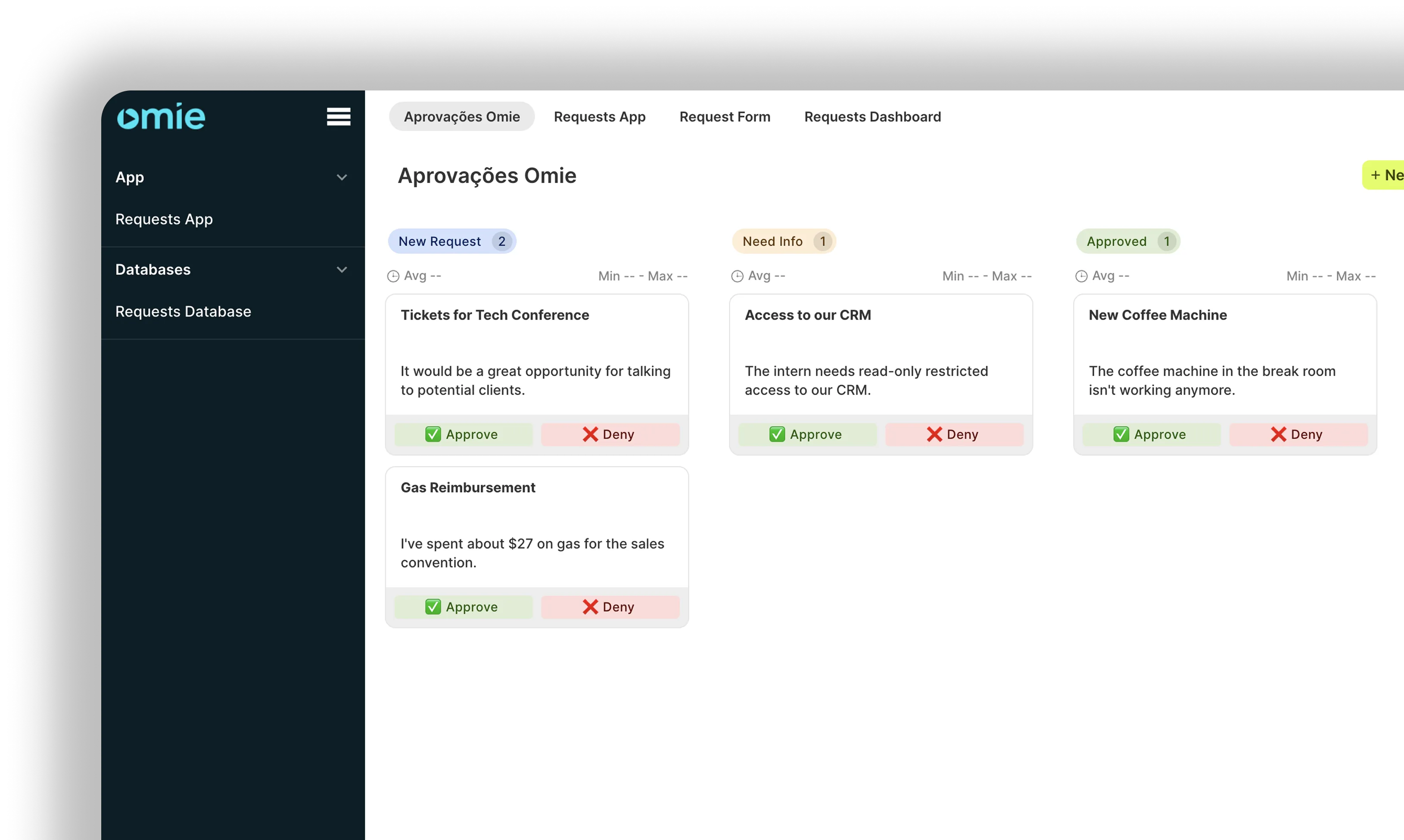Open Requests App from the sidebar
Screen dimensions: 1404x840
pyautogui.click(x=164, y=219)
